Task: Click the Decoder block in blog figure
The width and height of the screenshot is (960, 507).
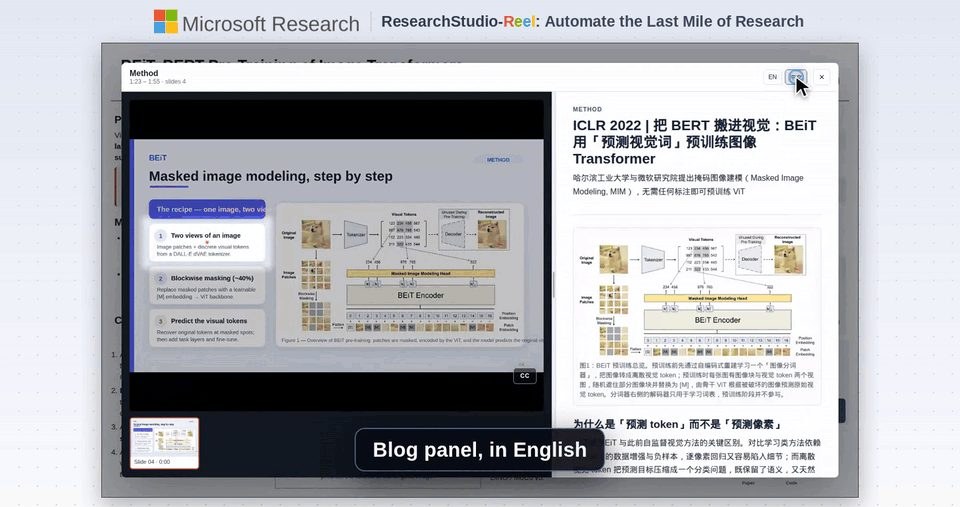Action: pyautogui.click(x=750, y=259)
